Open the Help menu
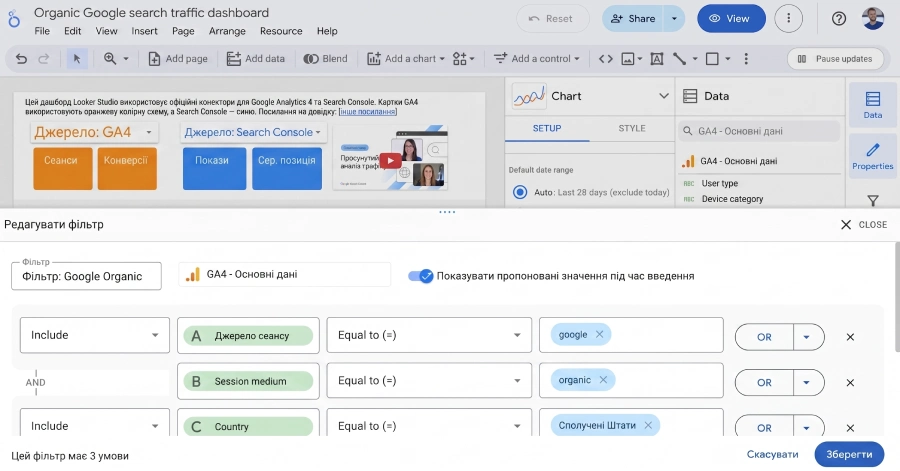 (x=327, y=31)
